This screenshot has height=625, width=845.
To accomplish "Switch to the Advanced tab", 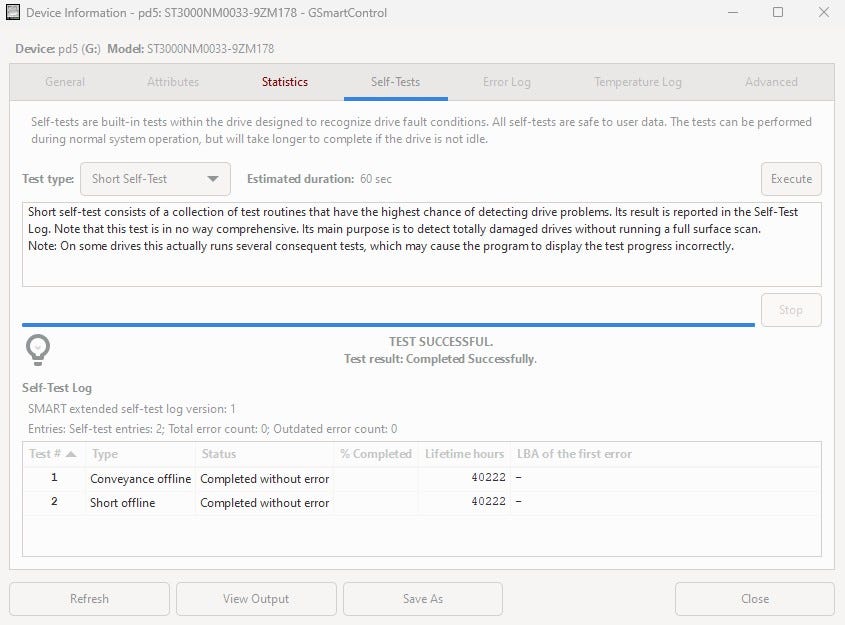I will tap(771, 82).
